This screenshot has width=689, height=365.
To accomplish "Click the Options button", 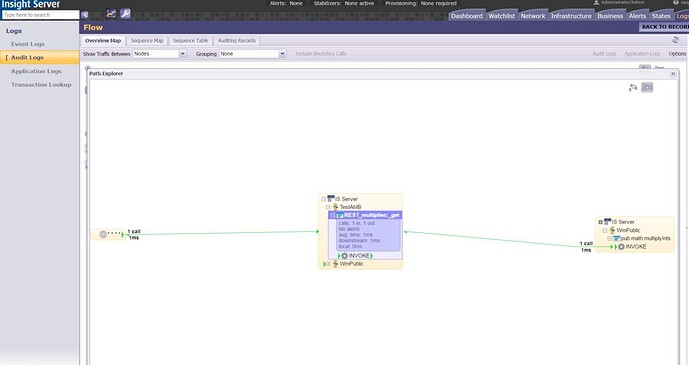I will pyautogui.click(x=677, y=54).
